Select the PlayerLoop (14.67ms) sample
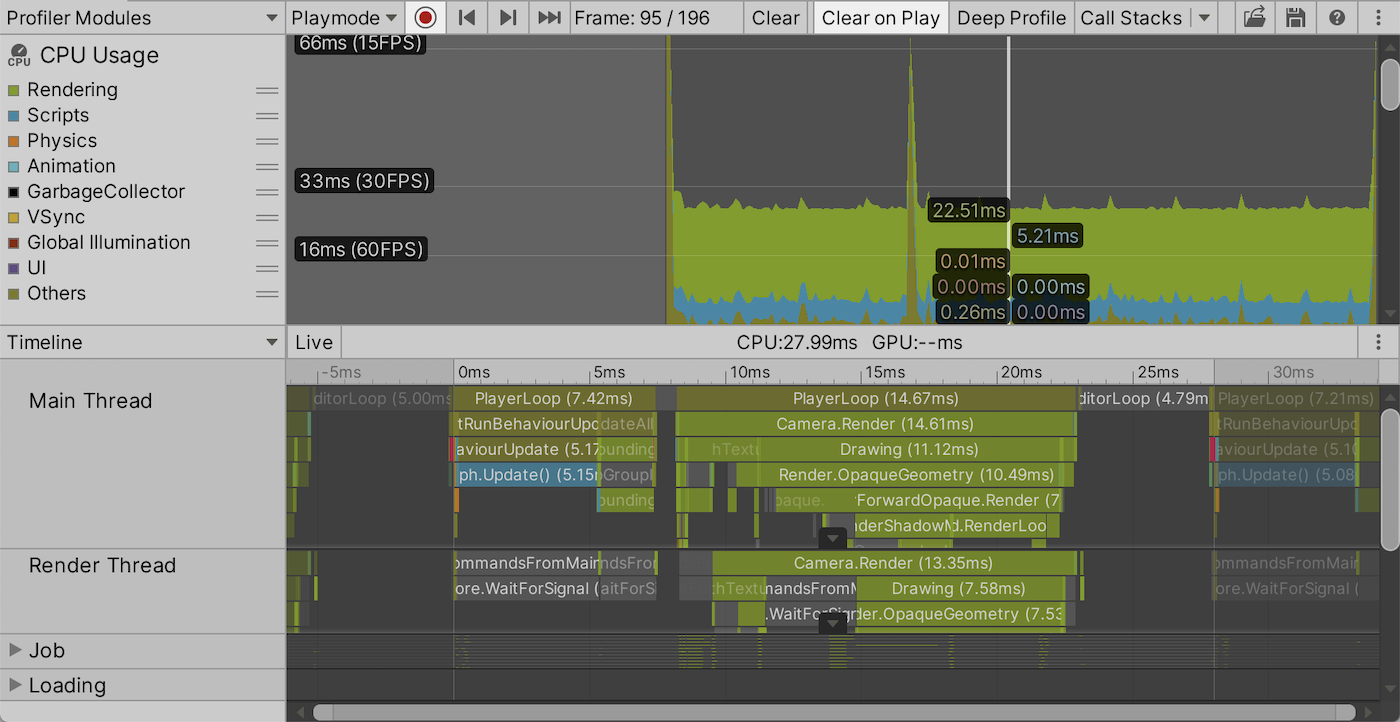The width and height of the screenshot is (1400, 722). click(876, 399)
